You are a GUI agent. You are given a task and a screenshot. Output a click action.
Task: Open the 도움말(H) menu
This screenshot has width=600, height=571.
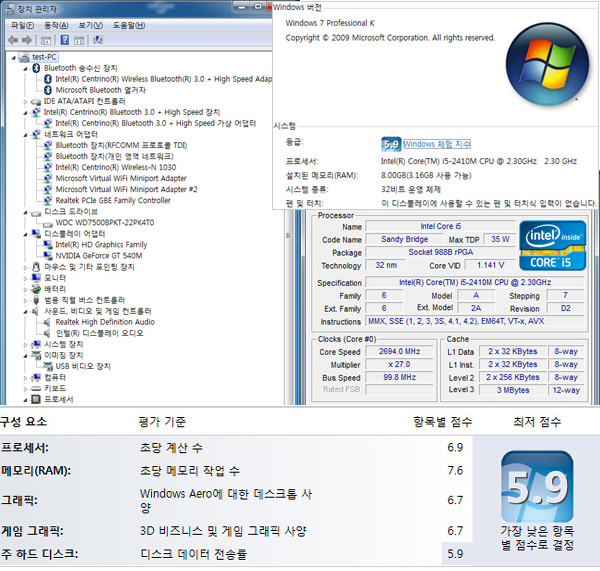click(129, 26)
